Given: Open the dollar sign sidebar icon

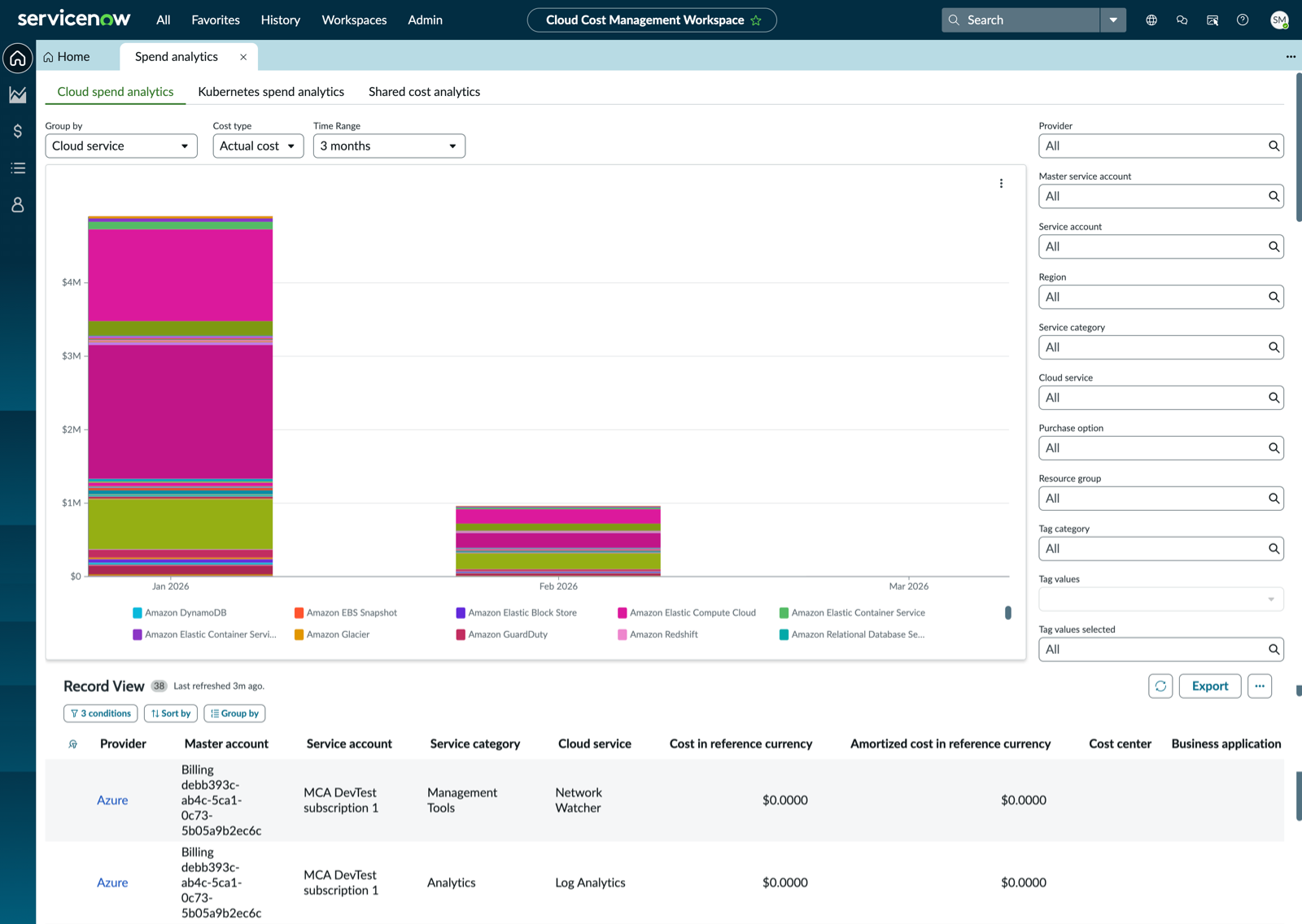Looking at the screenshot, I should (18, 131).
